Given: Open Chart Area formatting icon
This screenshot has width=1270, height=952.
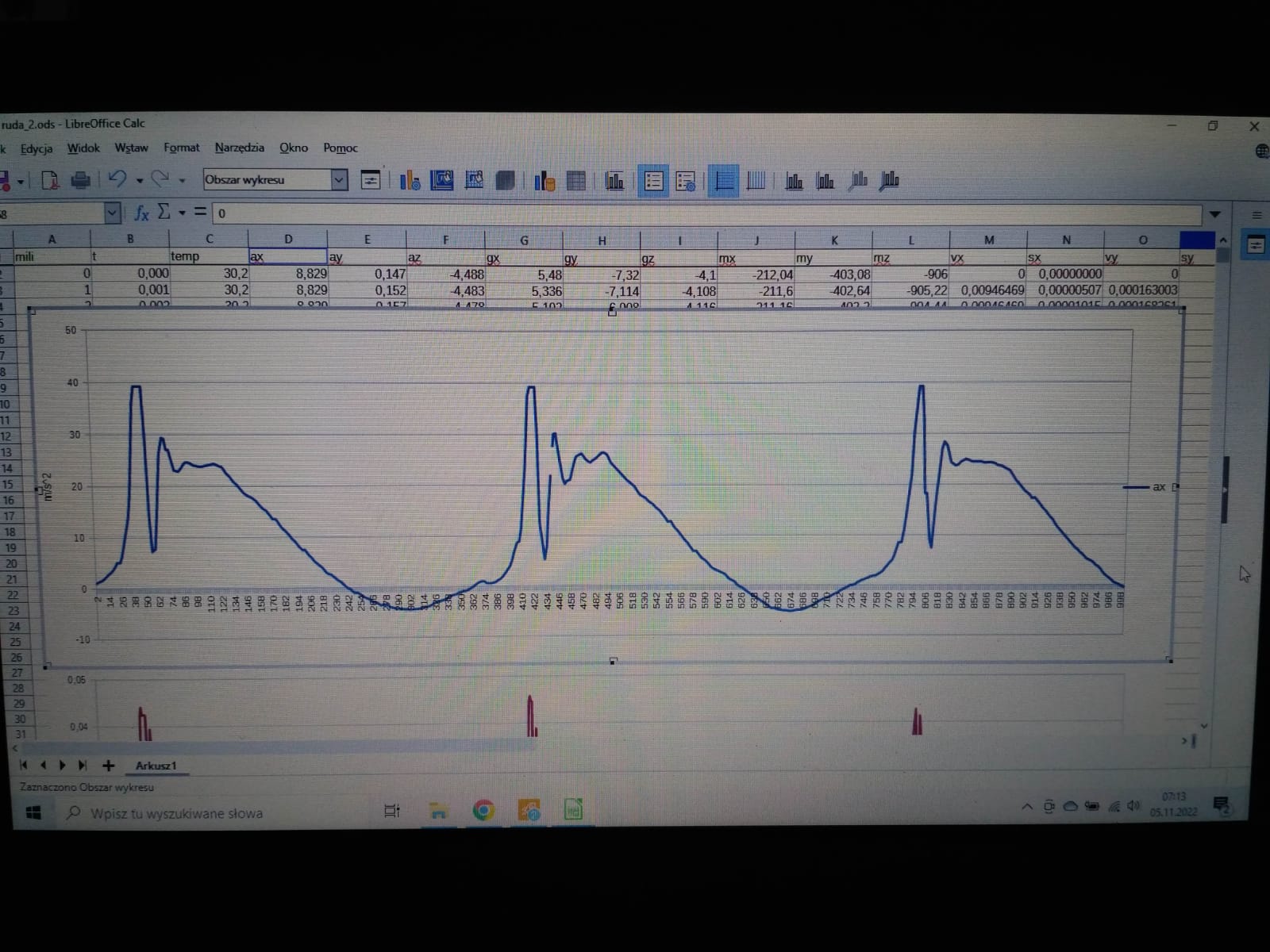Looking at the screenshot, I should coord(441,181).
